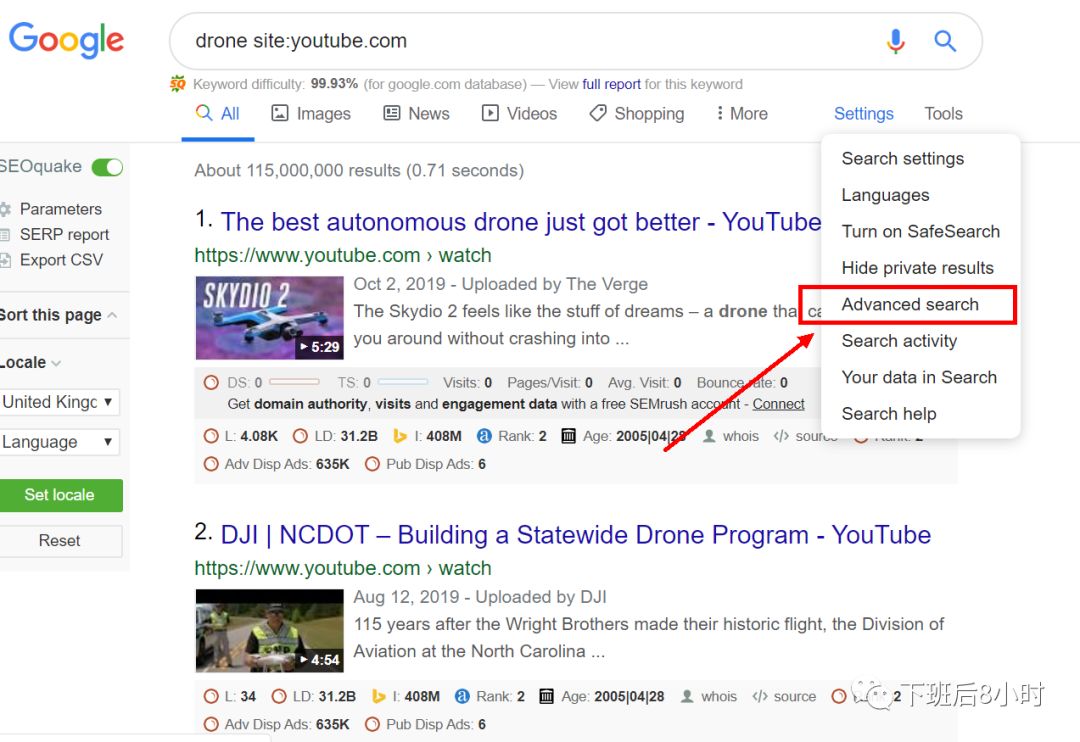Screen dimensions: 1080x742
Task: Click the DS circle icon in first result
Action: click(211, 382)
